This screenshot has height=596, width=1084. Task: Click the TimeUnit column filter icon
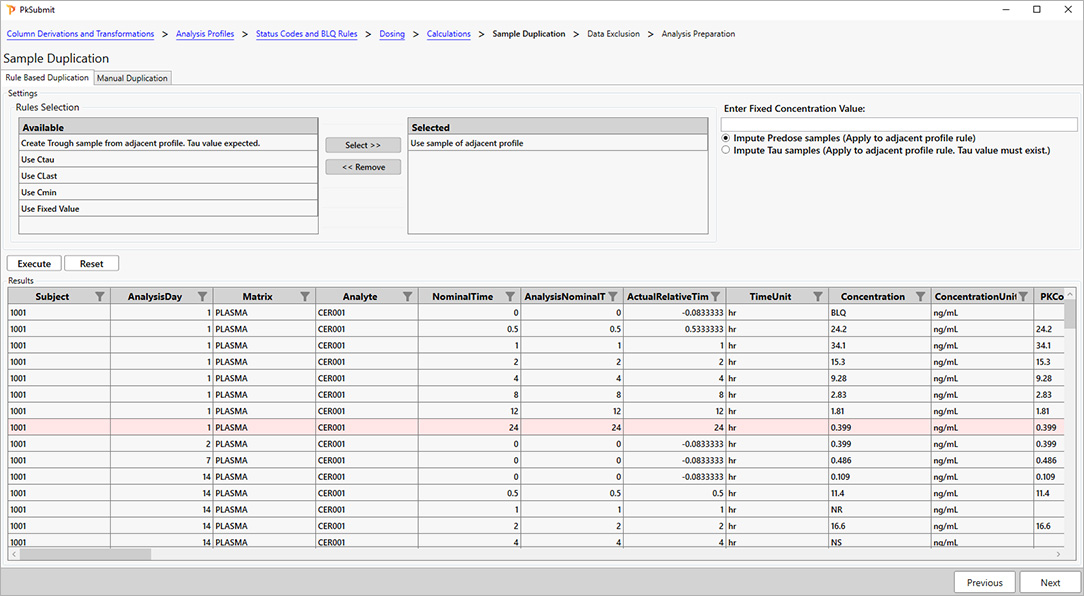(x=818, y=296)
